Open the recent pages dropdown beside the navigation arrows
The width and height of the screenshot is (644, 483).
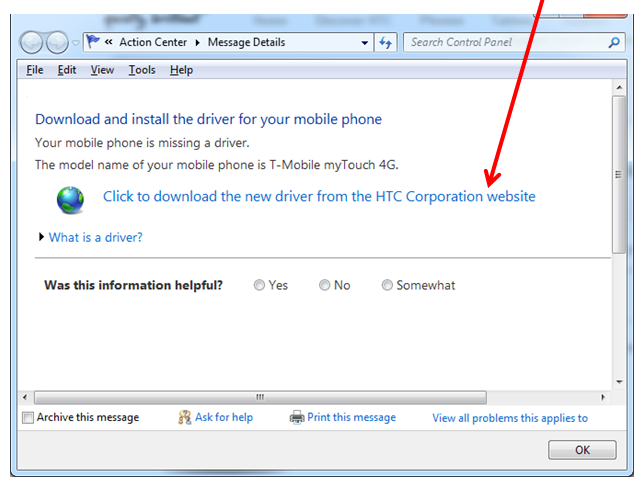click(76, 42)
